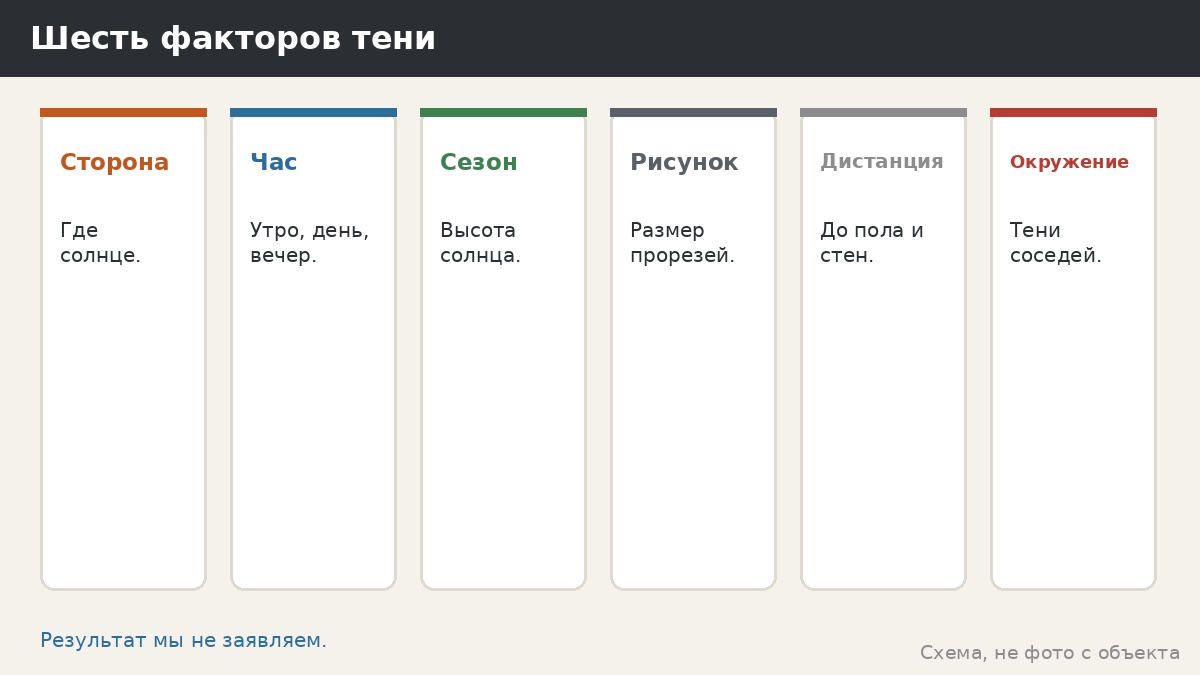The width and height of the screenshot is (1200, 675).
Task: Click the caption 'Схема, не фото с объекта'
Action: [x=1050, y=653]
